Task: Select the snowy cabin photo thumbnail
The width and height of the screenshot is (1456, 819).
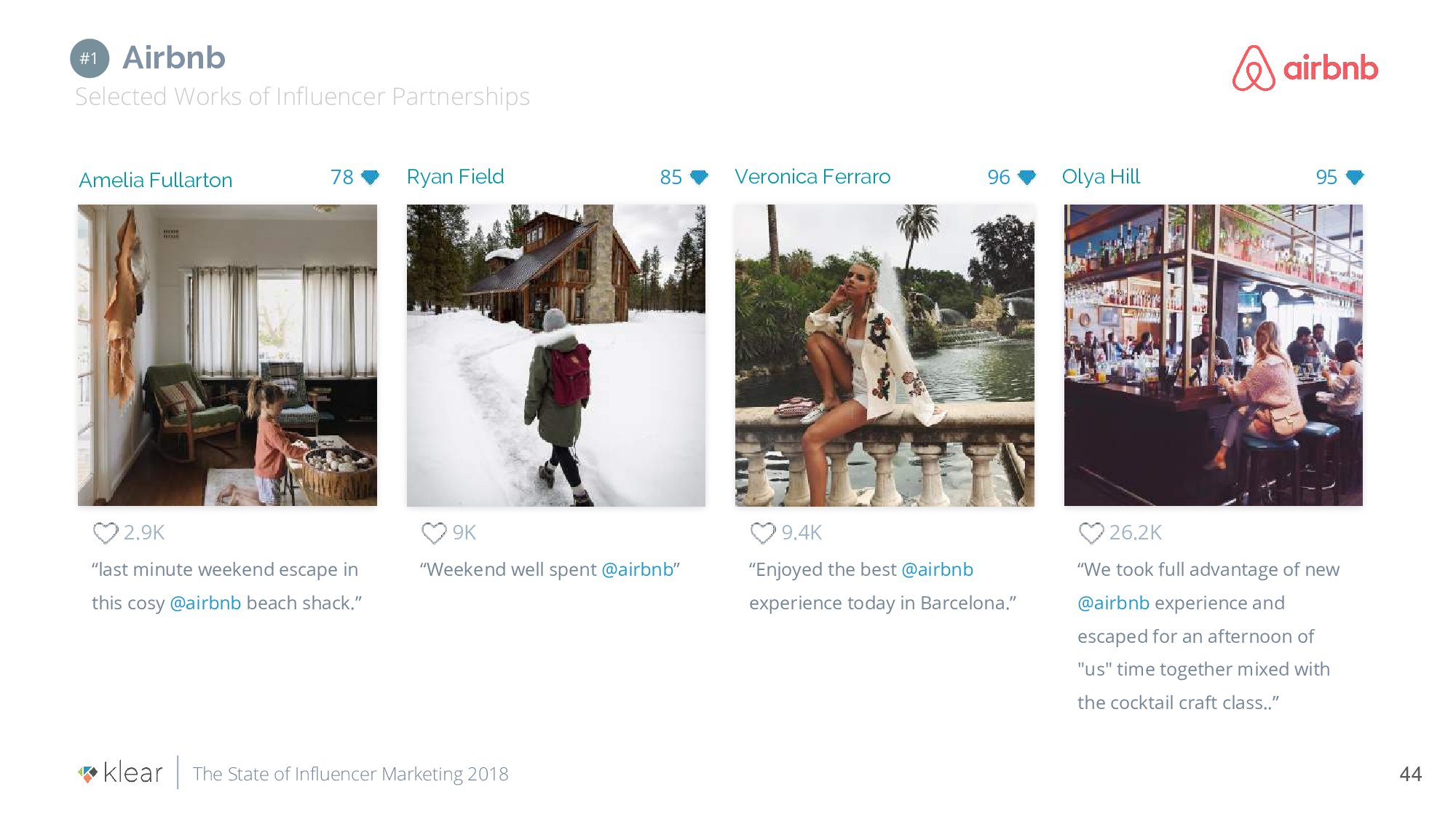Action: 556,355
